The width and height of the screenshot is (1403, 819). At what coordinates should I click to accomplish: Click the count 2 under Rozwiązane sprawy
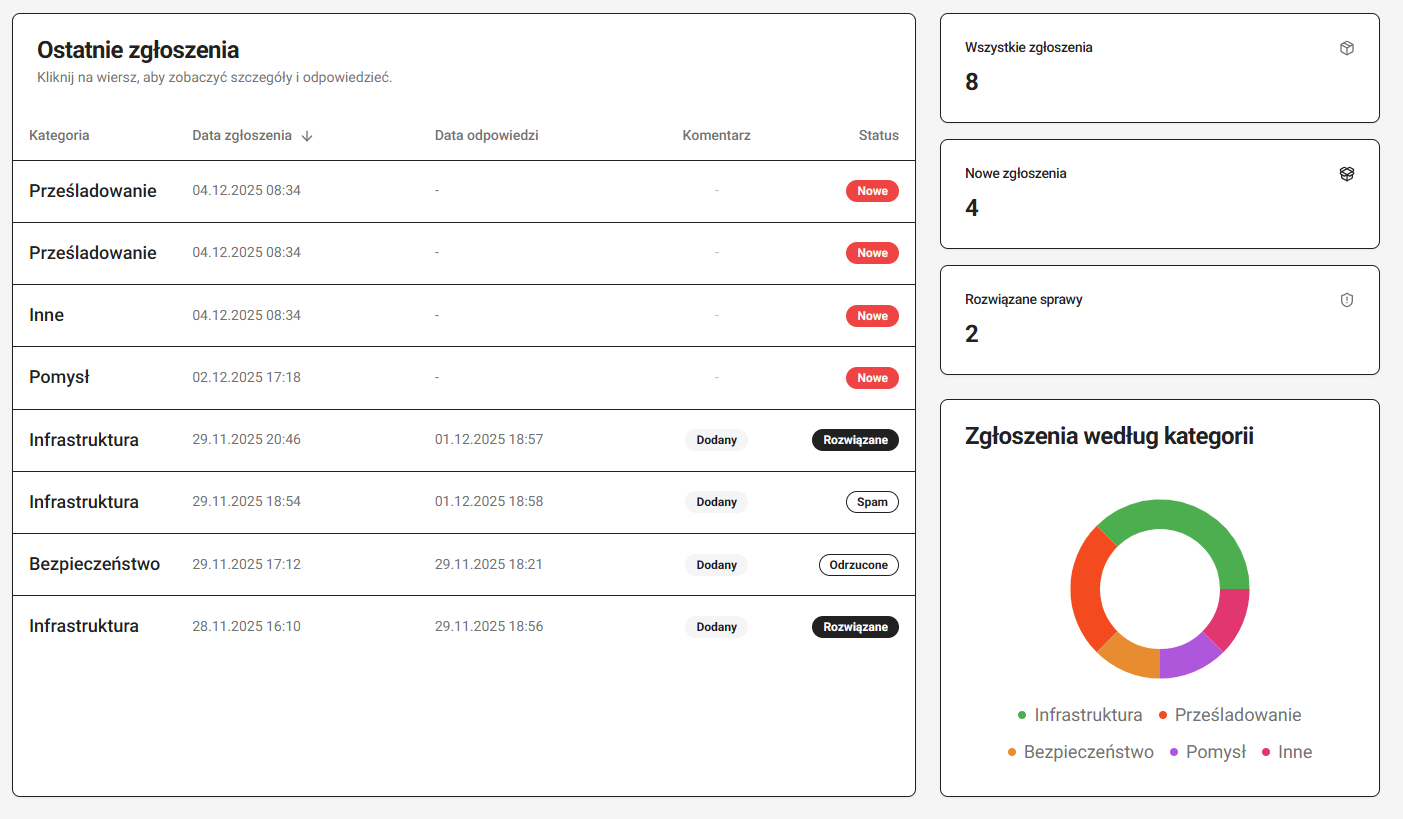pos(972,334)
